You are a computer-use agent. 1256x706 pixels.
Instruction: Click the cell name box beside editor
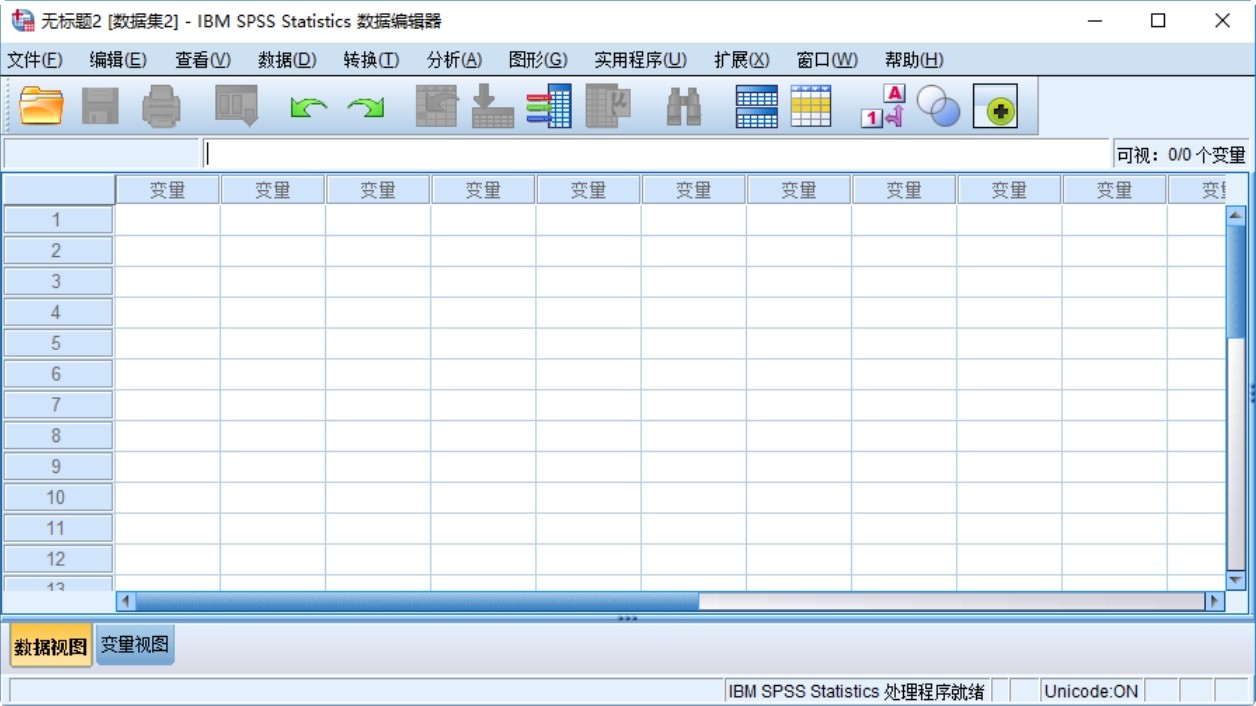coord(102,154)
